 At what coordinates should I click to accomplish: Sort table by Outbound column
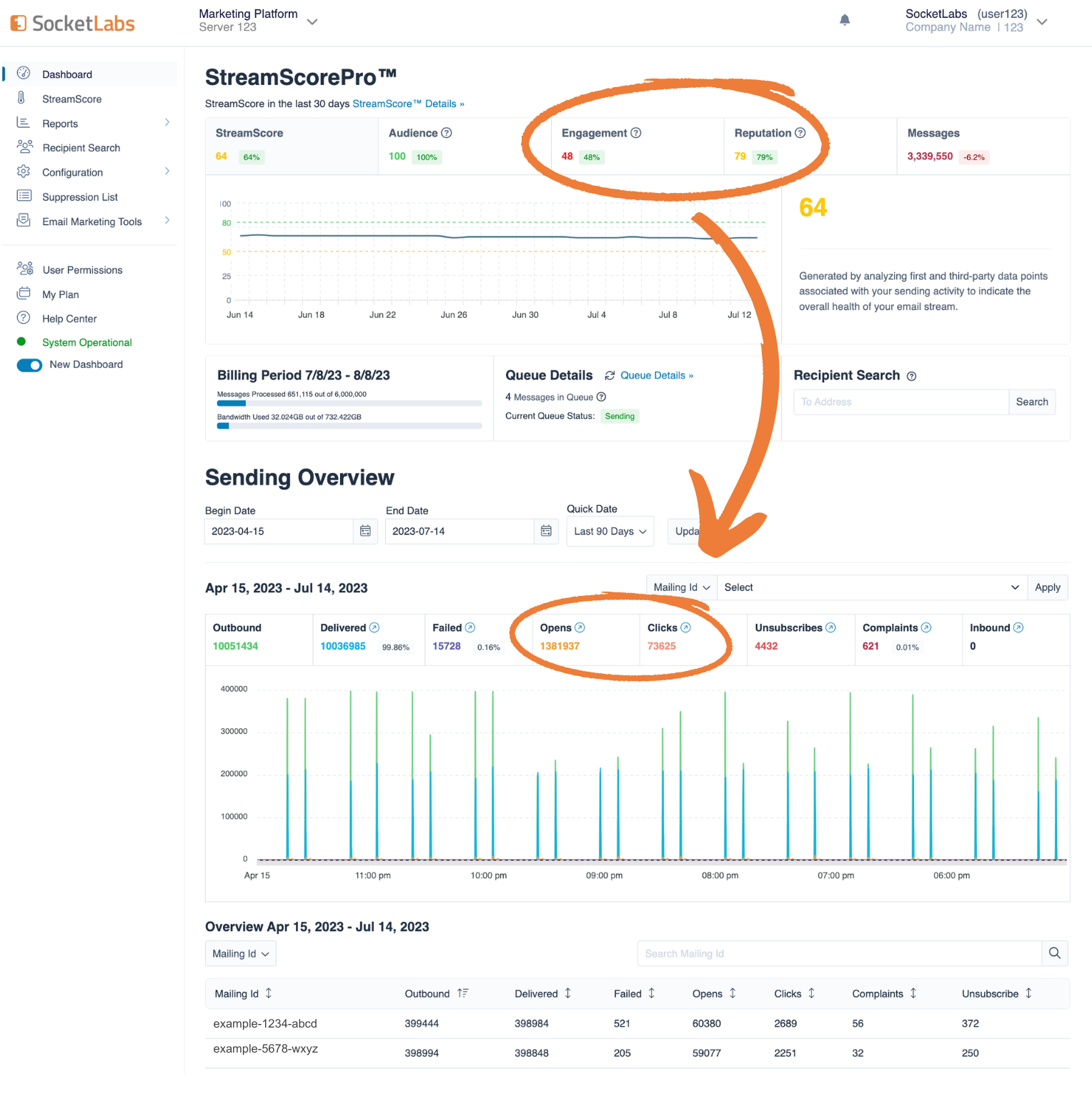462,993
